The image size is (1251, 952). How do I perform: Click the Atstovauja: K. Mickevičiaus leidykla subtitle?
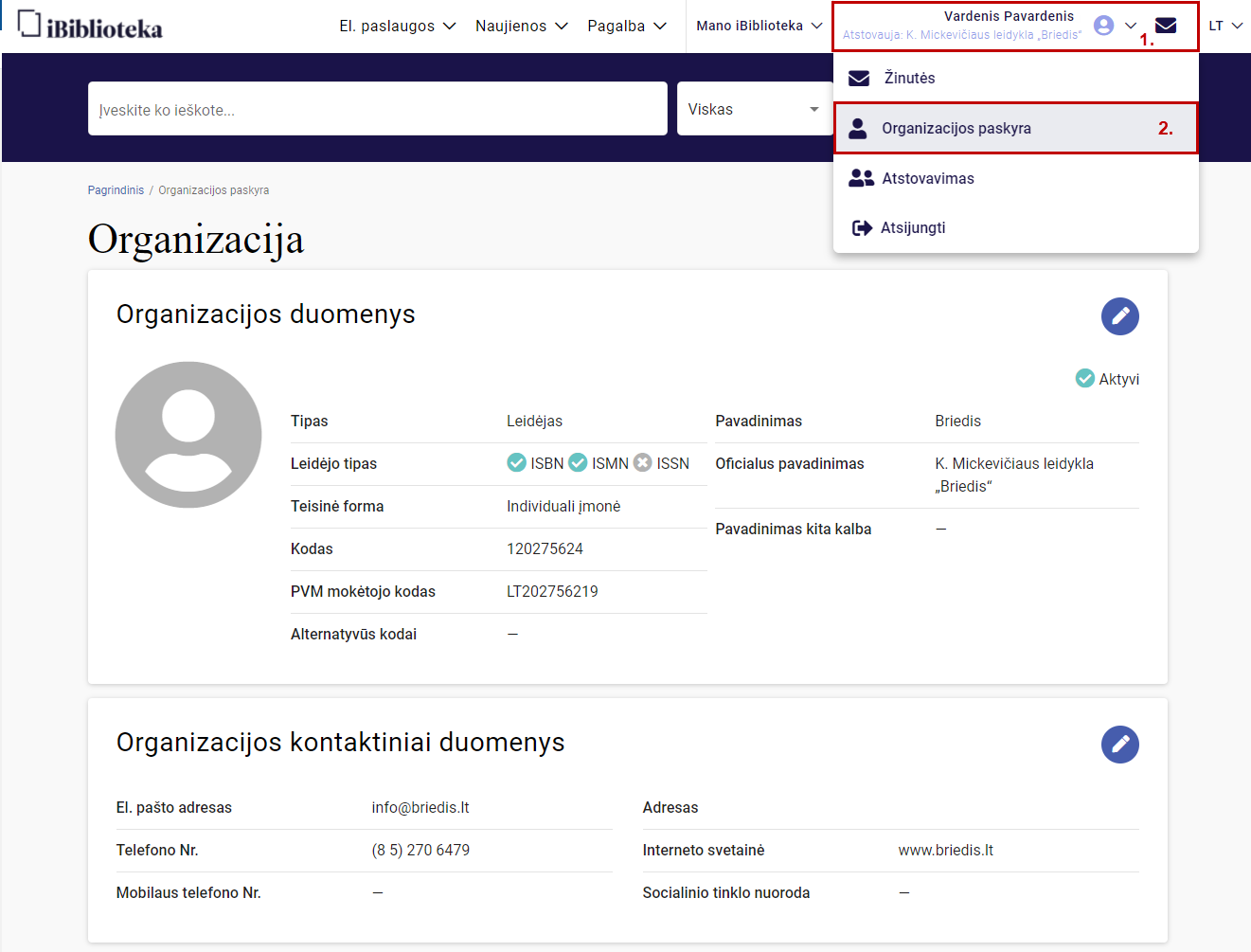click(962, 35)
